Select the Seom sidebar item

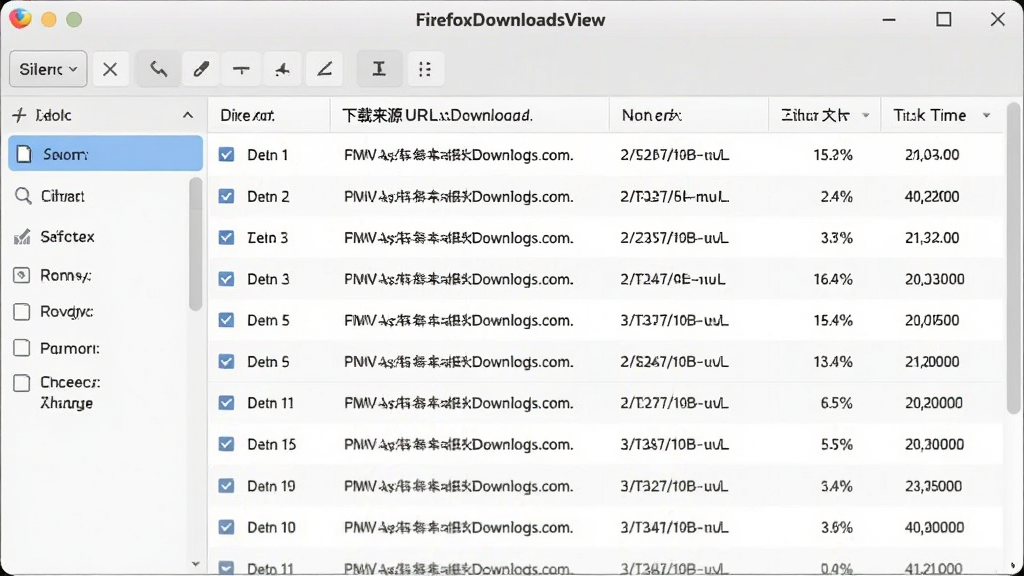105,154
